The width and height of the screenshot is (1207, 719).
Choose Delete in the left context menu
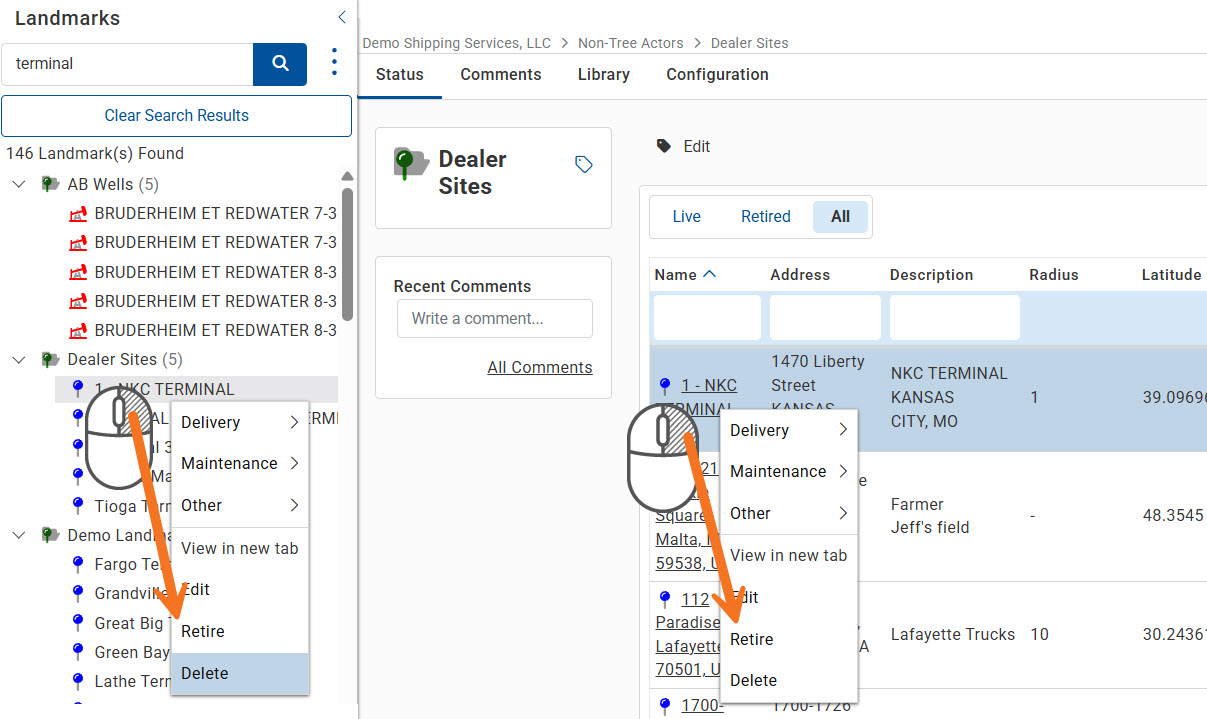tap(240, 673)
